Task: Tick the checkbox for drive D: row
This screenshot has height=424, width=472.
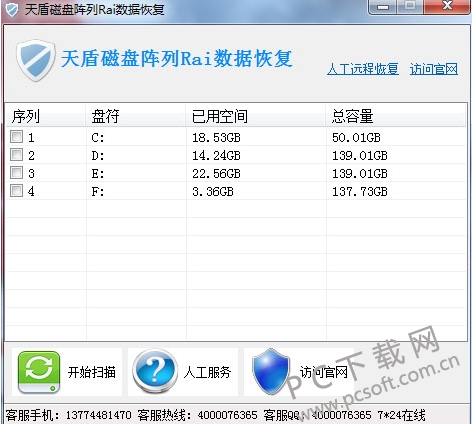Action: pyautogui.click(x=16, y=155)
